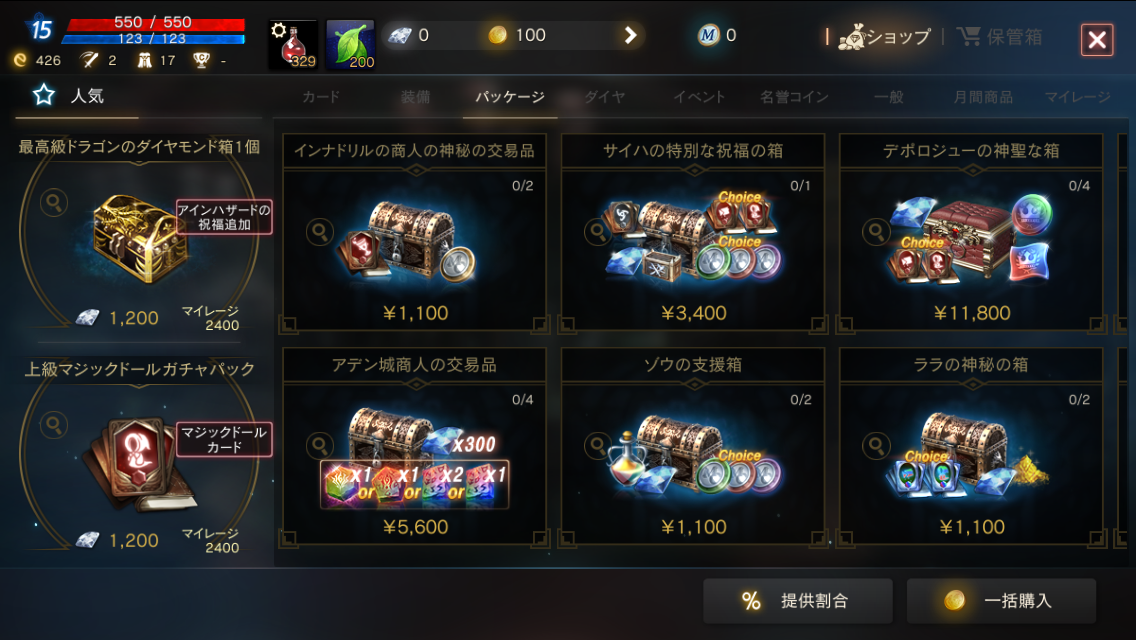Select アデン城商人の交易品 package ¥5,600
The image size is (1136, 640).
414,446
